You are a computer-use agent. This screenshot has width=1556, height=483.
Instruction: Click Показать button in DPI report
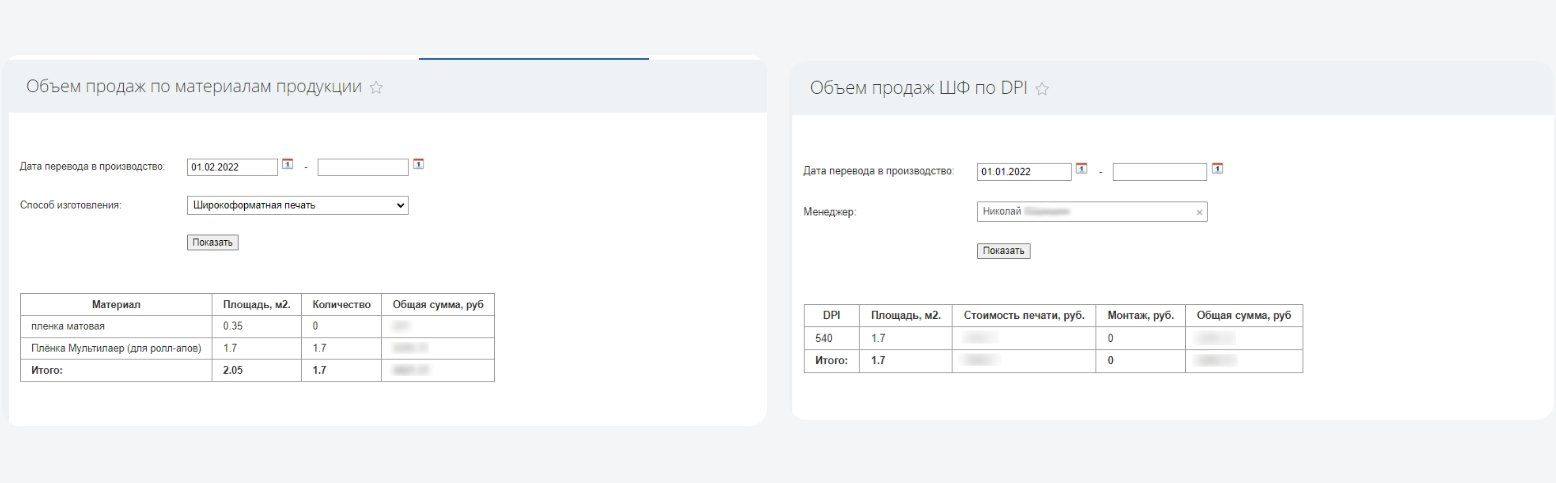point(1003,251)
